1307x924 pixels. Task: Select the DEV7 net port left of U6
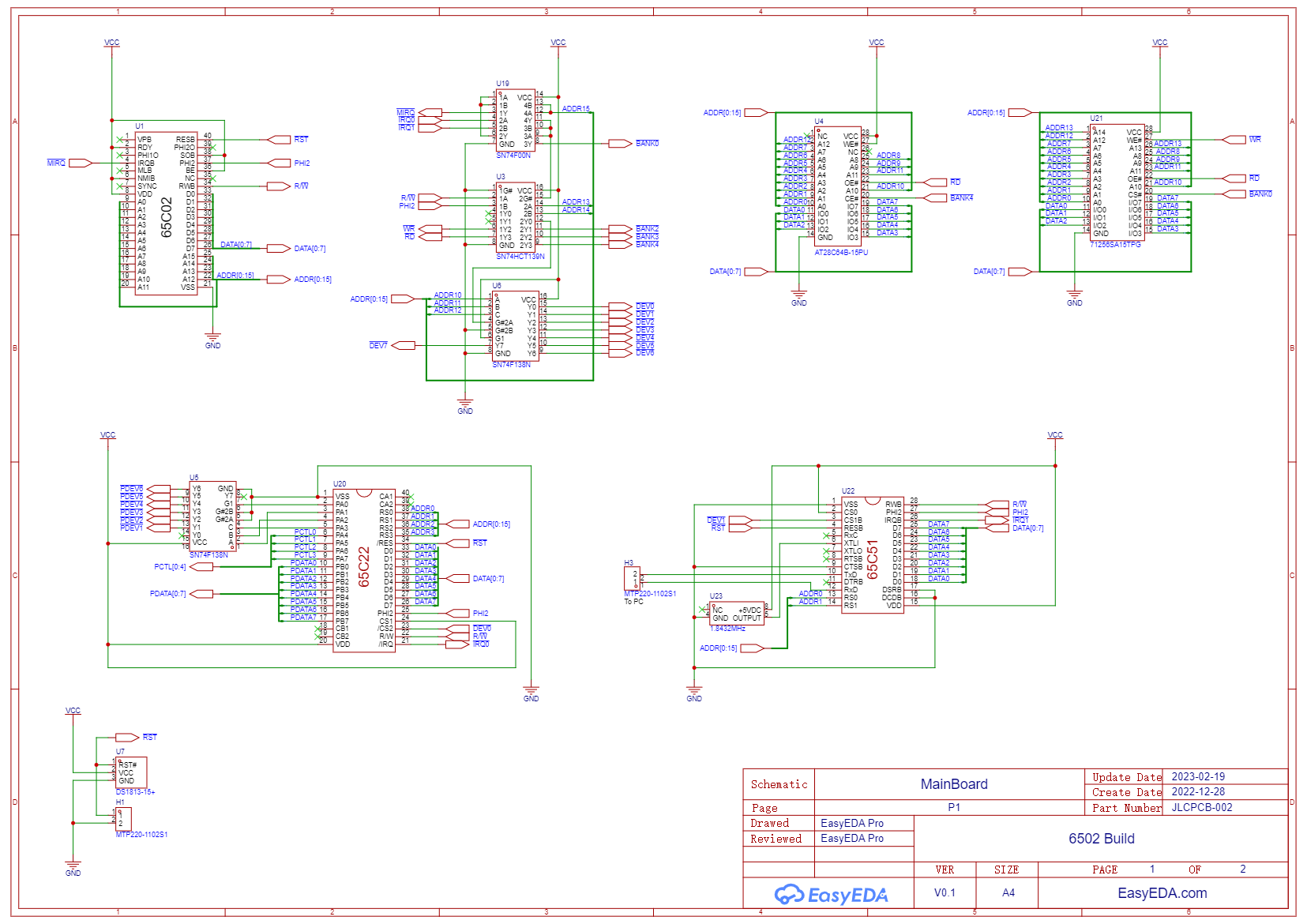[404, 345]
